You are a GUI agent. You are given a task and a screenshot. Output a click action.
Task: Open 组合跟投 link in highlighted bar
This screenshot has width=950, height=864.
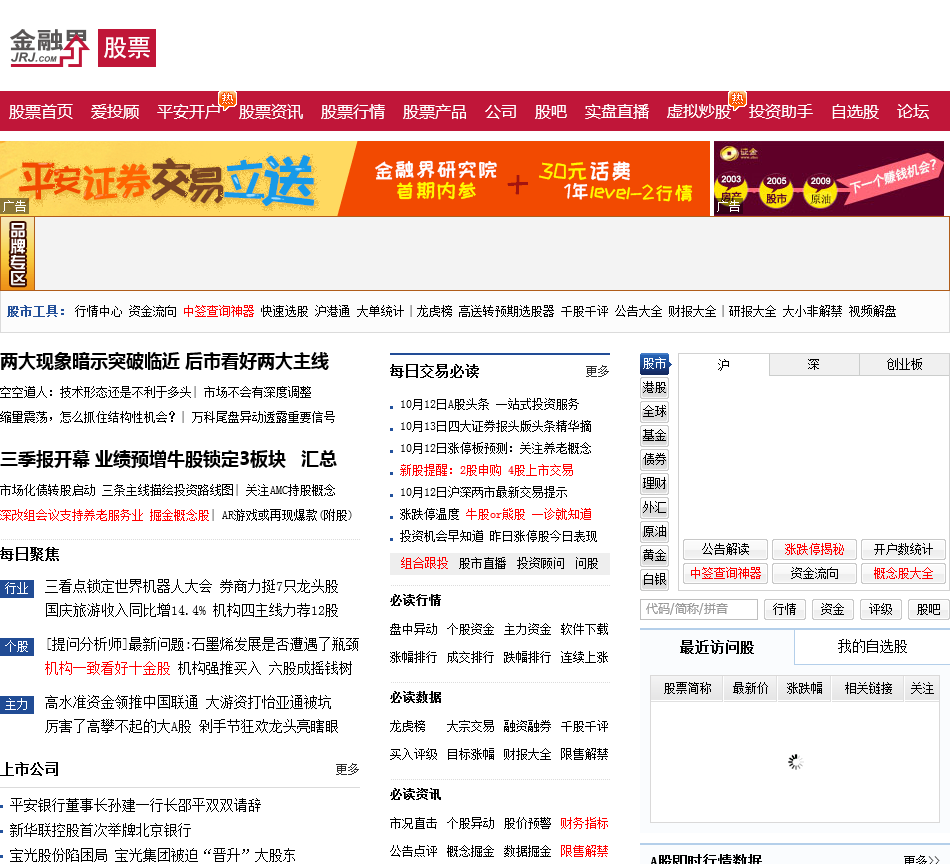424,563
